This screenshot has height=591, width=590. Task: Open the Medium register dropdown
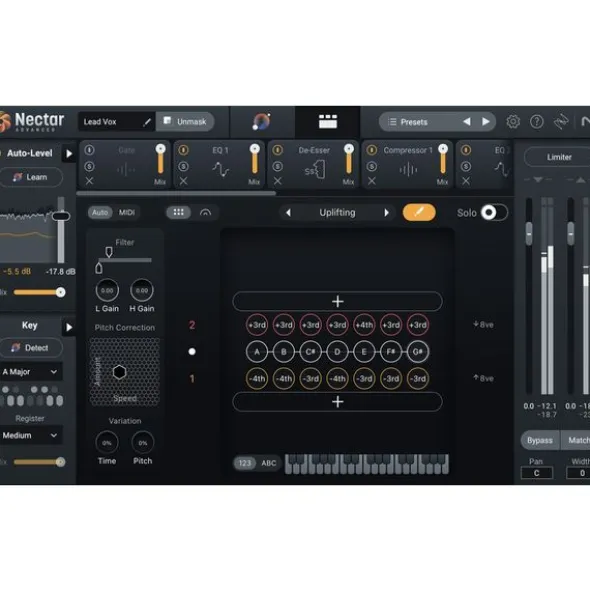(x=30, y=435)
